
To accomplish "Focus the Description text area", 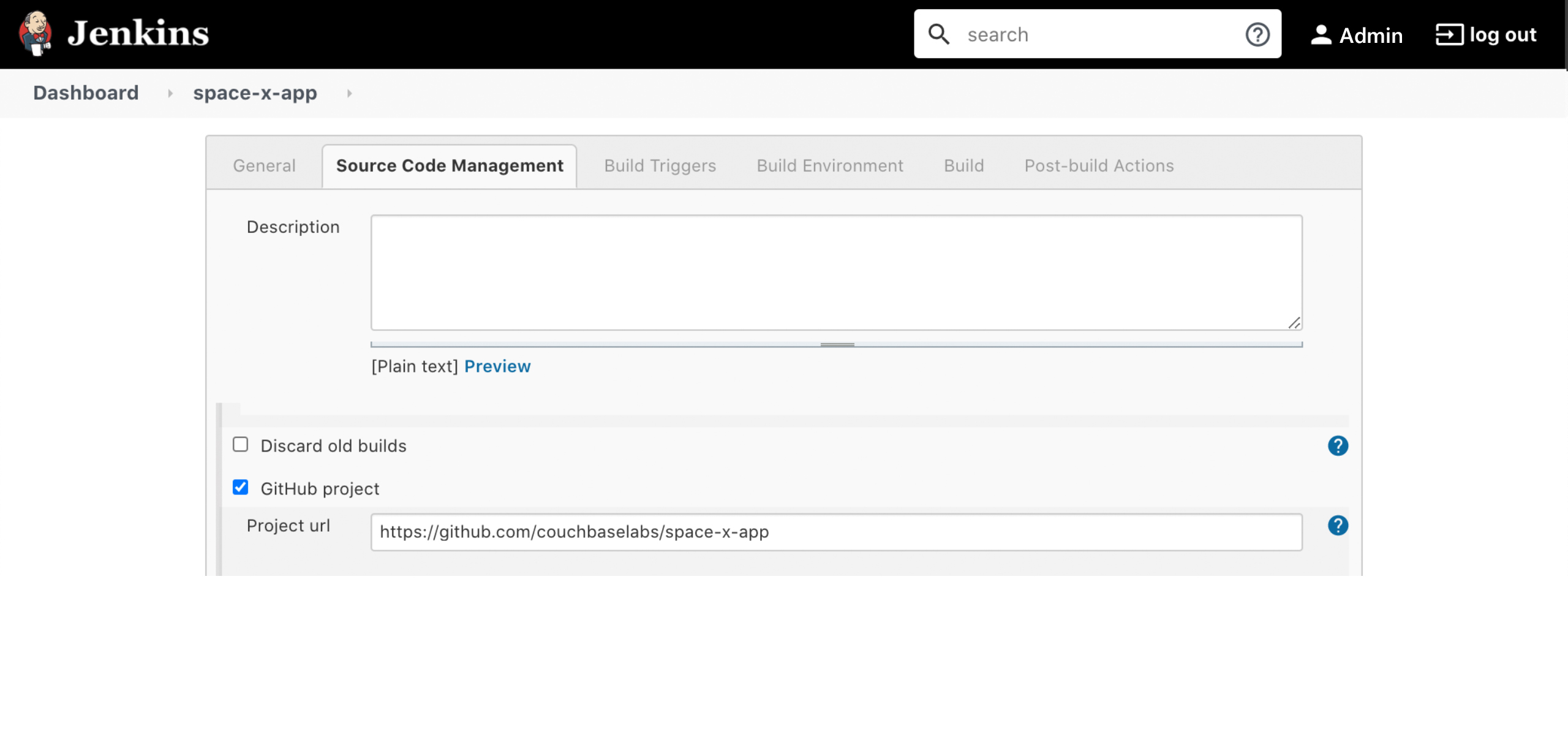I will pos(836,273).
